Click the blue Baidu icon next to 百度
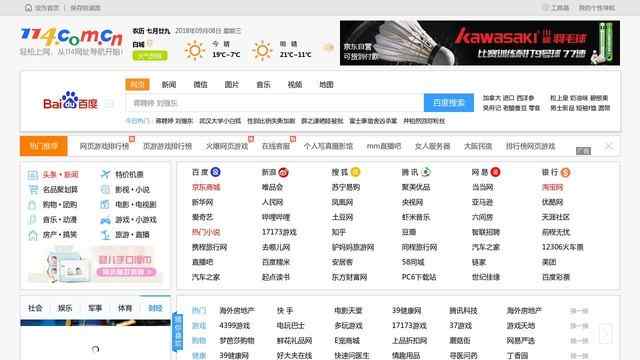Screen dimensions: 640x360 click(x=216, y=172)
